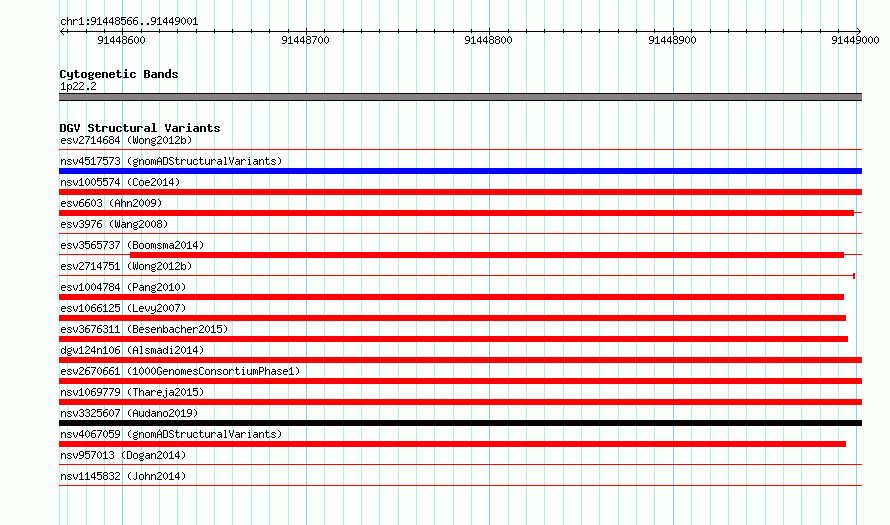Click the red bar under esv2670661
Viewport: 890px width, 525px height.
click(460, 381)
